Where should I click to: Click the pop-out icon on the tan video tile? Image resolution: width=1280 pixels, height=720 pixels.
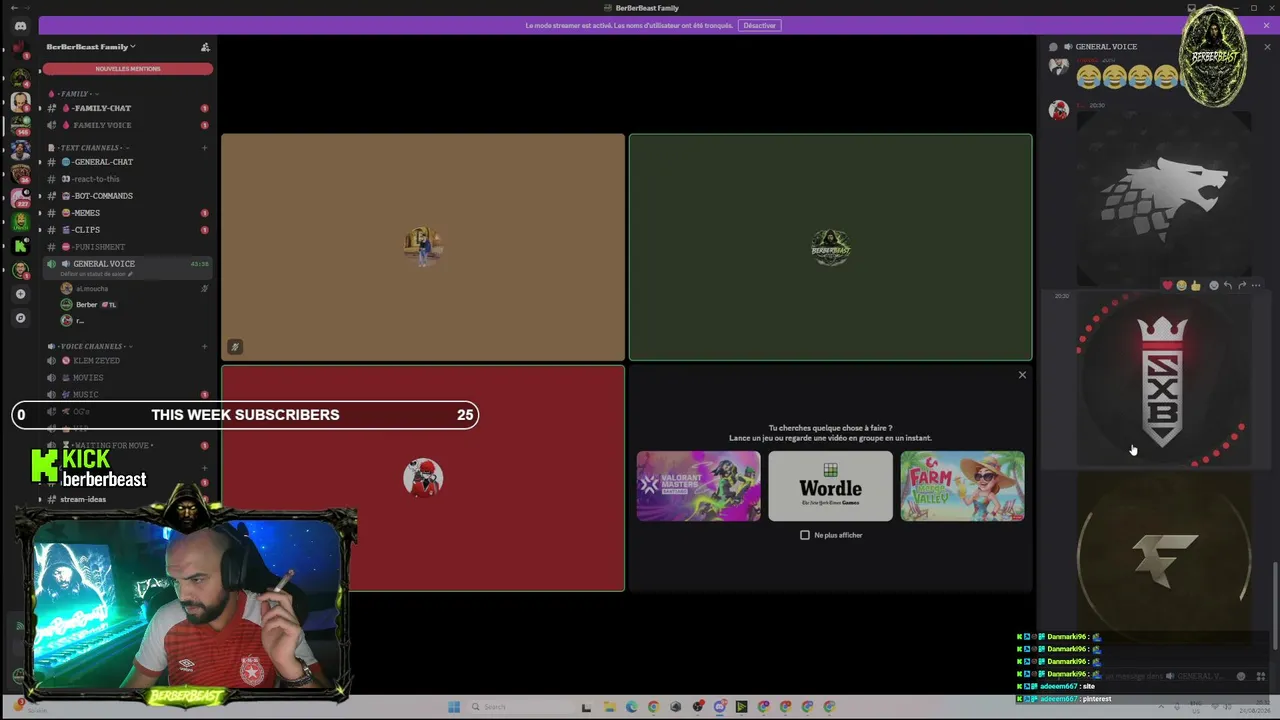pos(235,347)
